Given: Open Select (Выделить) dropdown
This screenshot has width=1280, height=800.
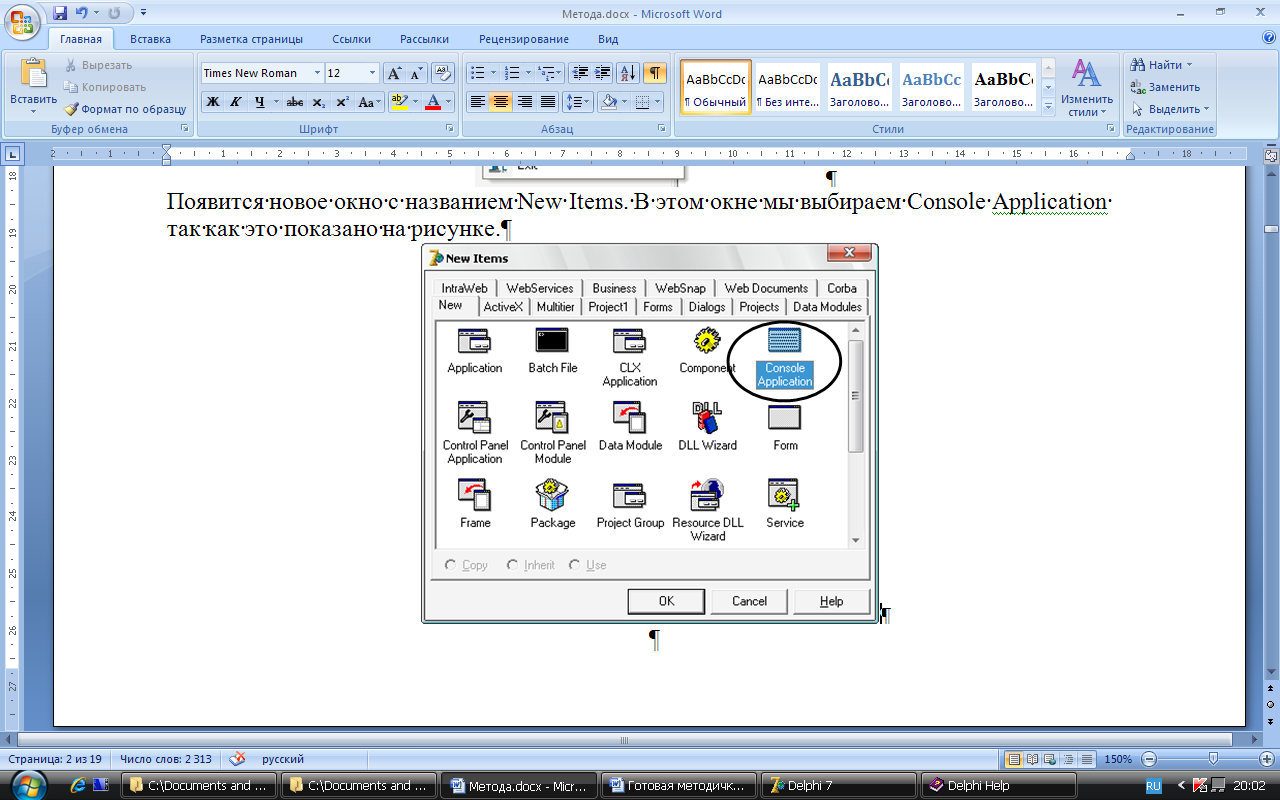Looking at the screenshot, I should (1170, 109).
